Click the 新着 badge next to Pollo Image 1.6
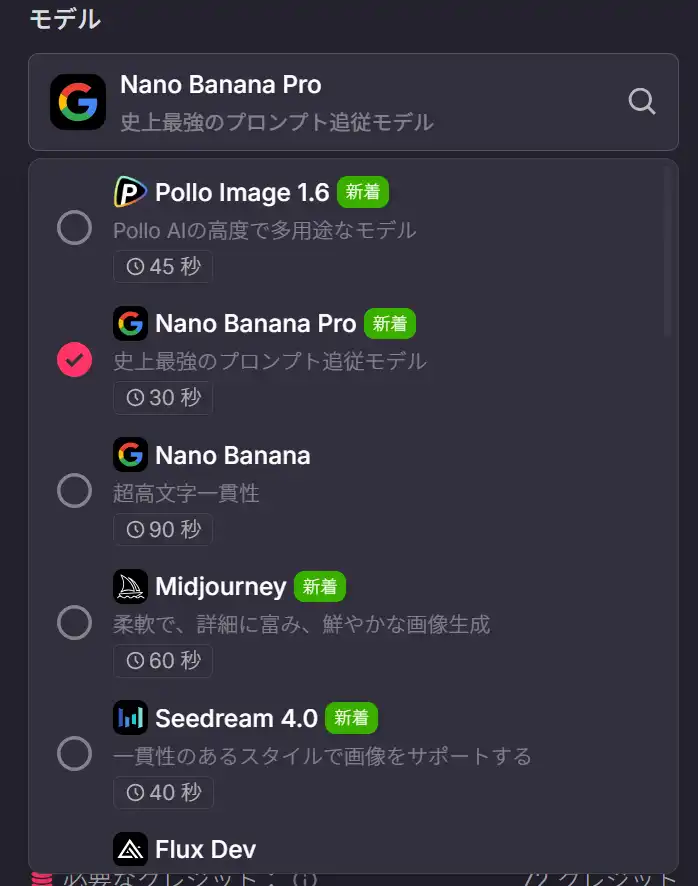Screen dimensions: 698x886 (x=362, y=192)
